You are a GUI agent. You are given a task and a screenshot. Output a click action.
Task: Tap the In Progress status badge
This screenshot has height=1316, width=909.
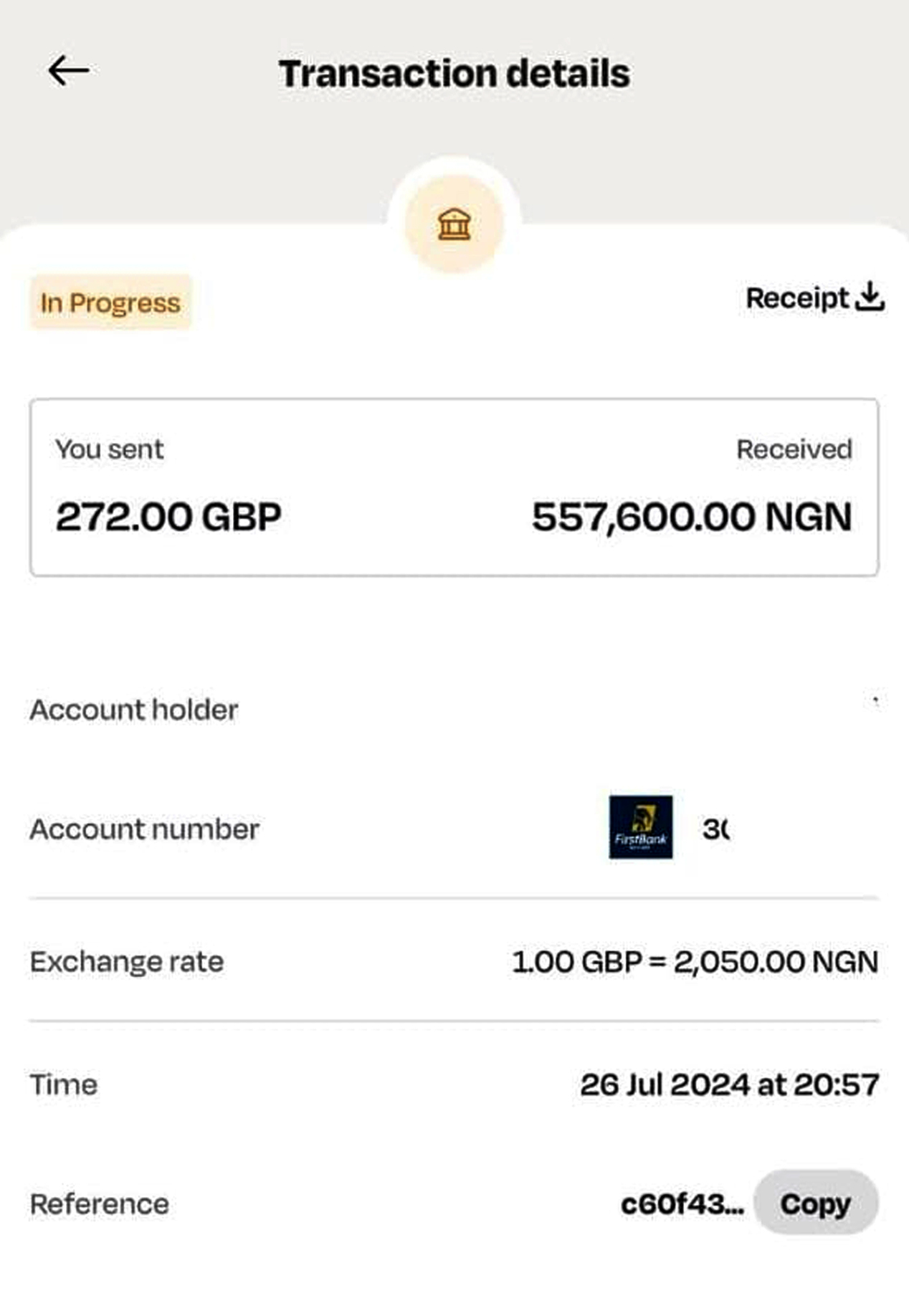(110, 302)
